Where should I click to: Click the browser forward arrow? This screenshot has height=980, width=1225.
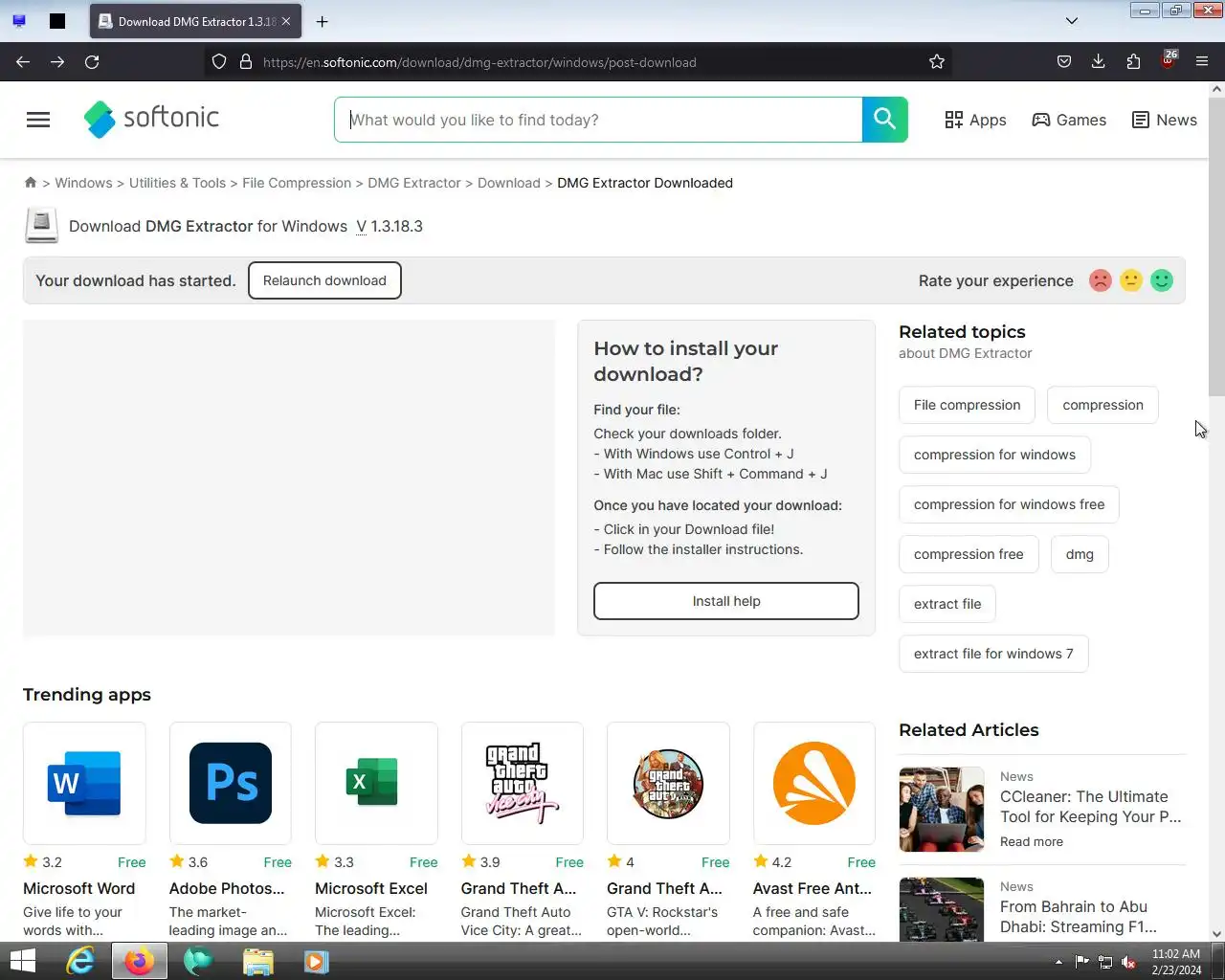57,61
